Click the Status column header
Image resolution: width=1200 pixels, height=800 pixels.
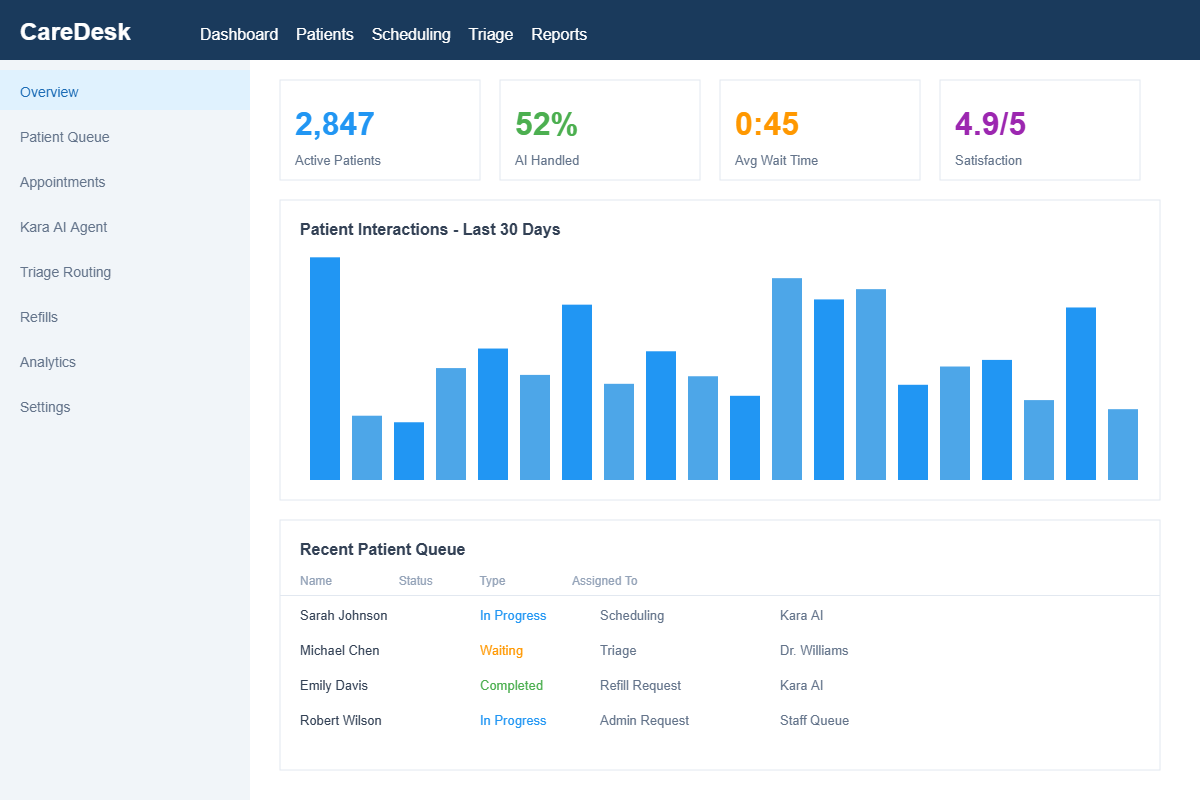coord(416,581)
